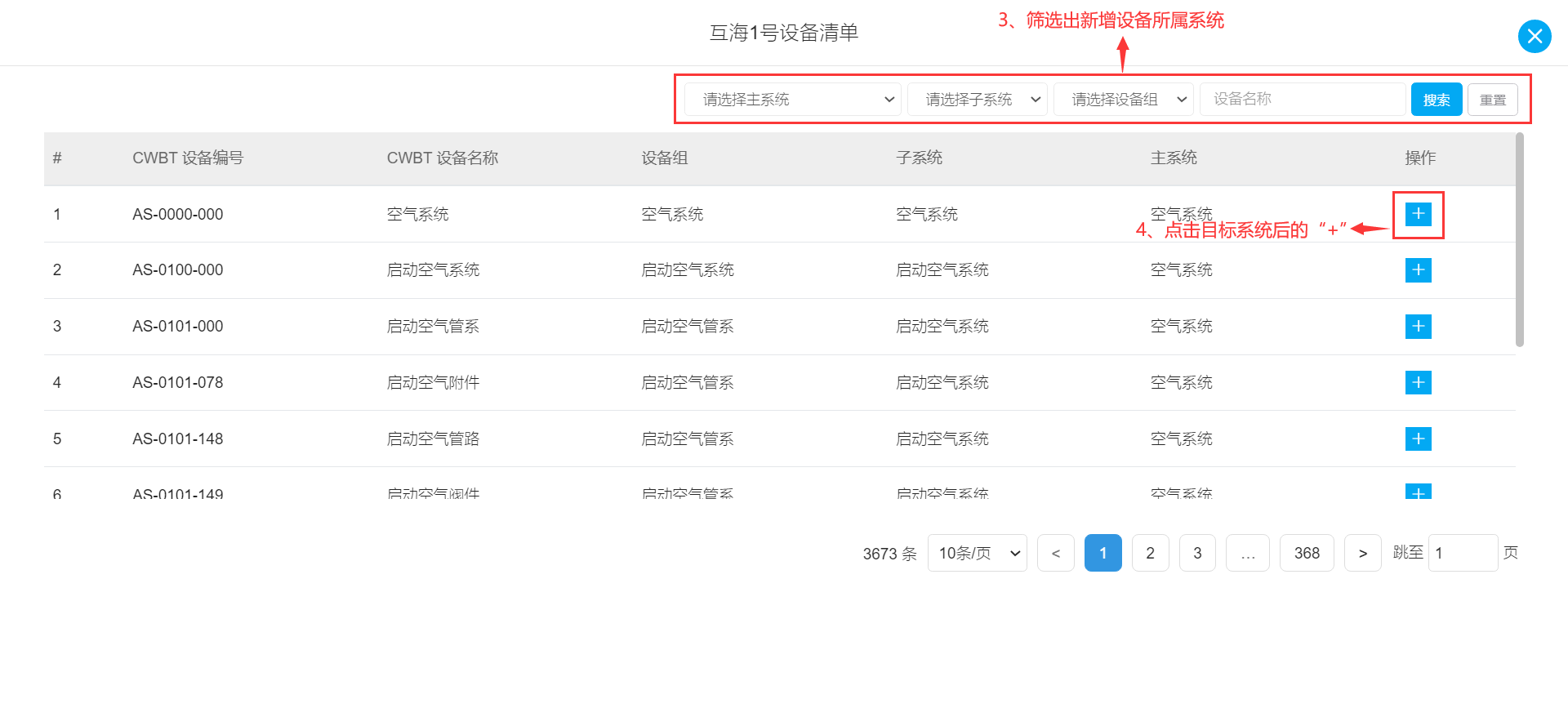Viewport: 1568px width, 708px height.
Task: Click the 子系统 column header
Action: point(920,158)
